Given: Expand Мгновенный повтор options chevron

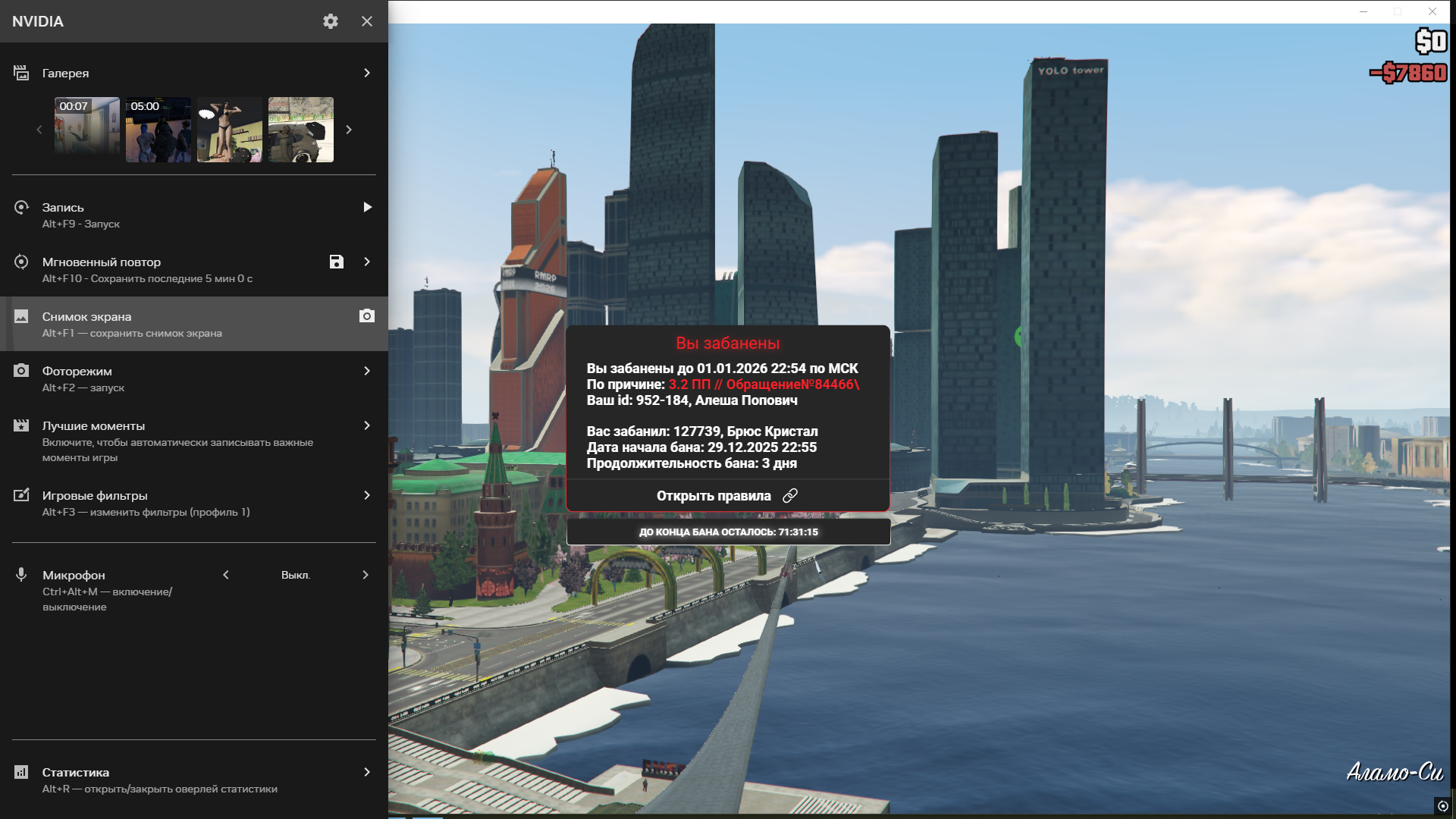Looking at the screenshot, I should point(367,262).
